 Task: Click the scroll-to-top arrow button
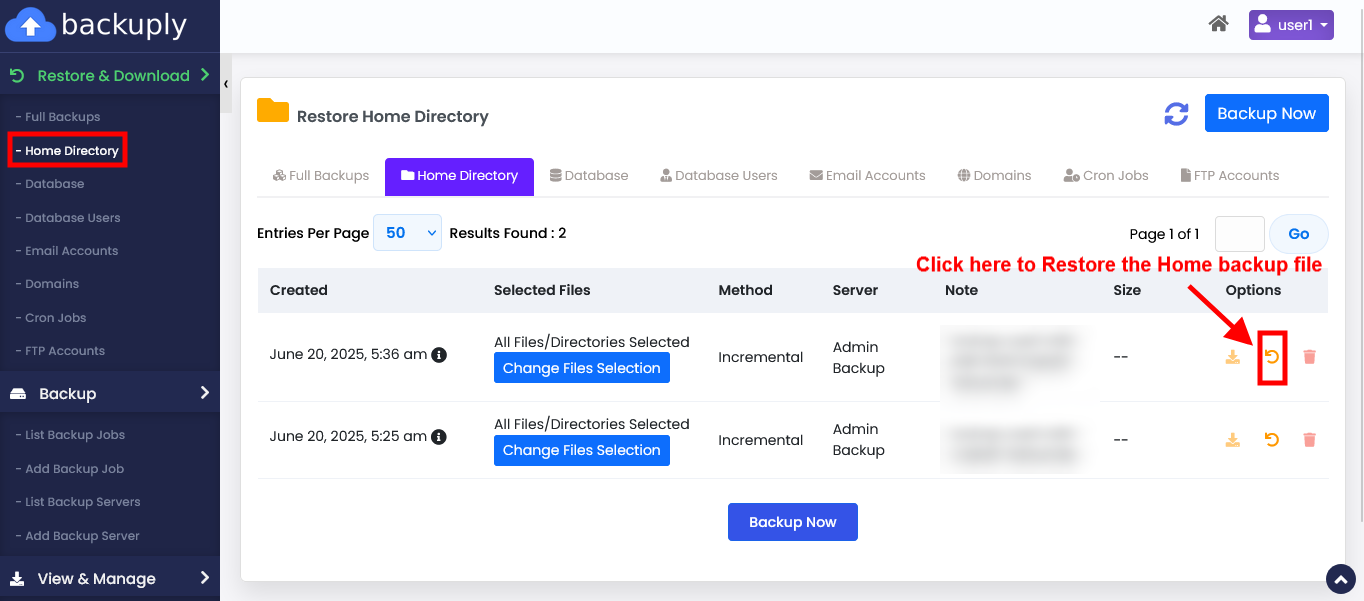(1340, 579)
